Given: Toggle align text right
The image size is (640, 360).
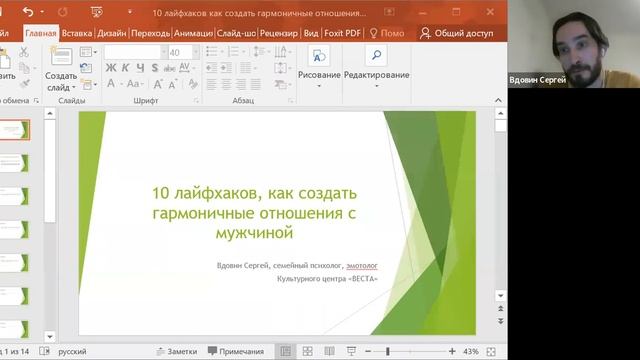Looking at the screenshot, I should click(241, 84).
